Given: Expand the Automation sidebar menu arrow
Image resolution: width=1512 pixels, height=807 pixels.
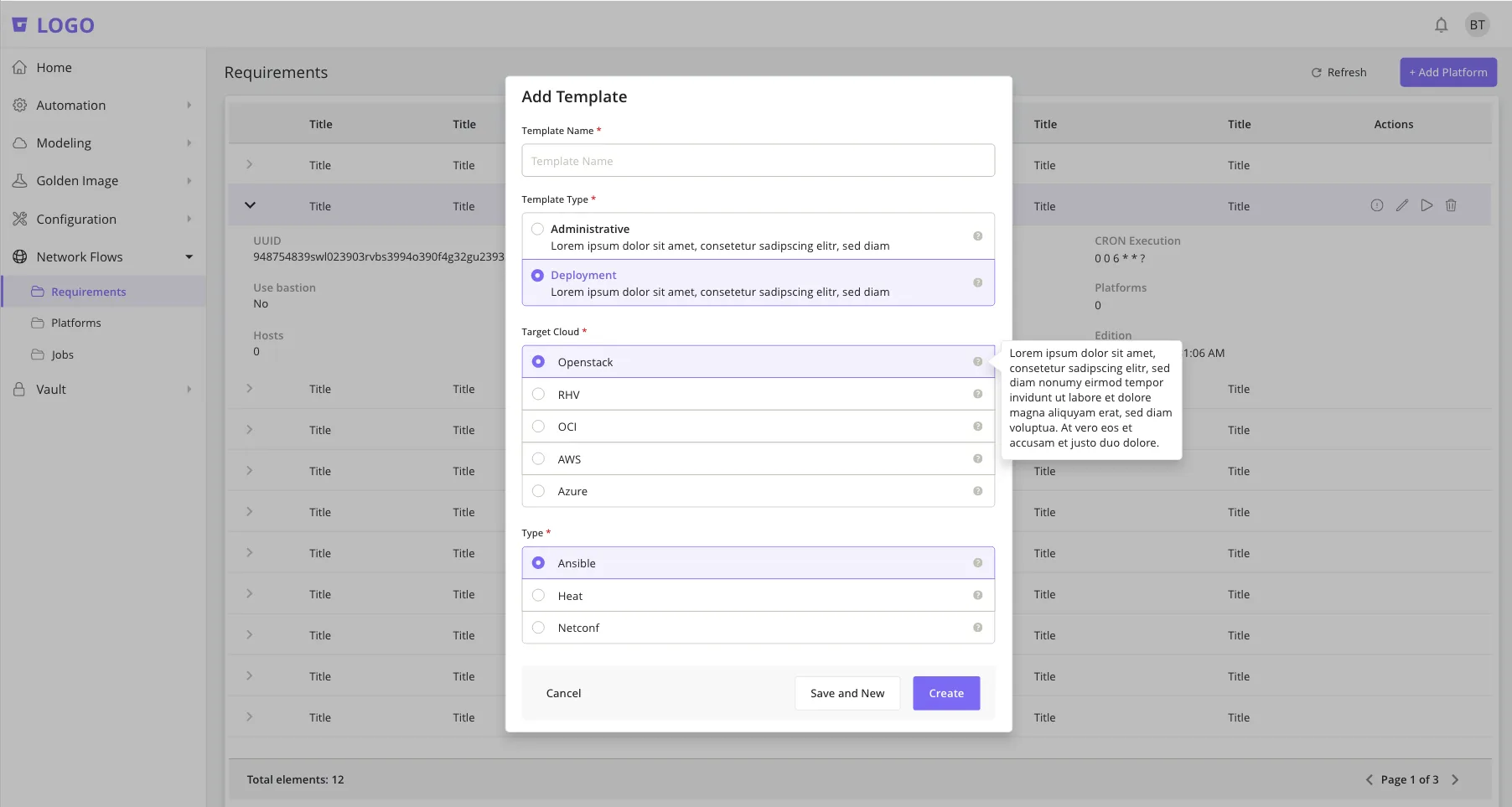Looking at the screenshot, I should (x=189, y=106).
